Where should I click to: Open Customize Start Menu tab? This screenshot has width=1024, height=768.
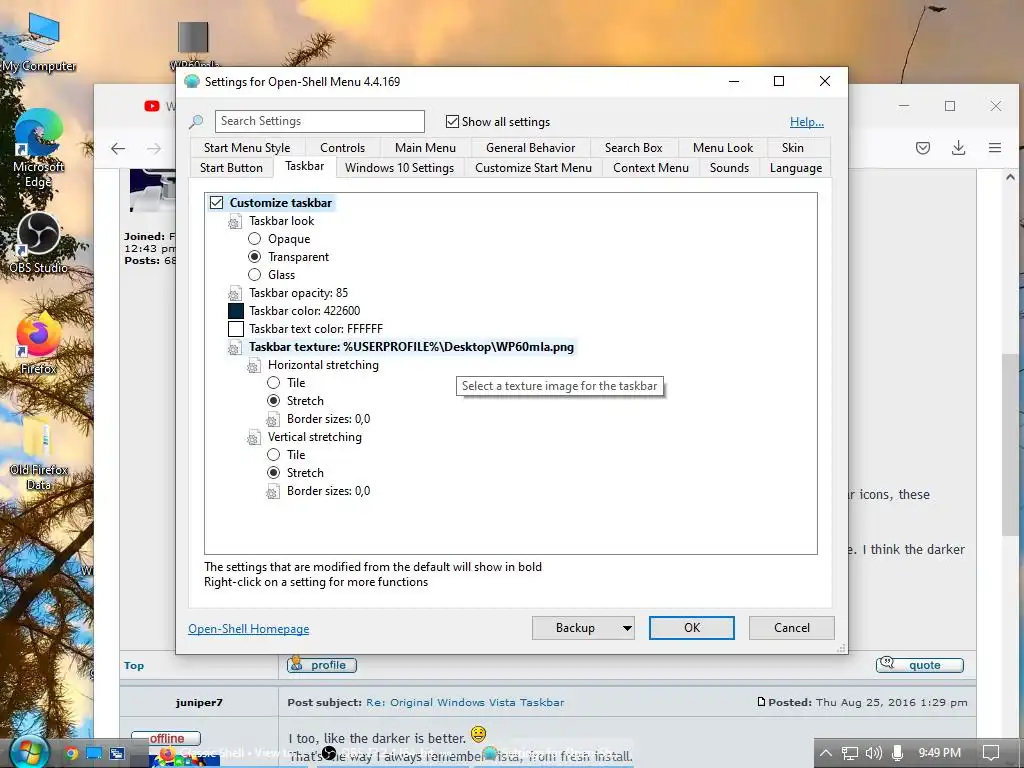pyautogui.click(x=534, y=168)
